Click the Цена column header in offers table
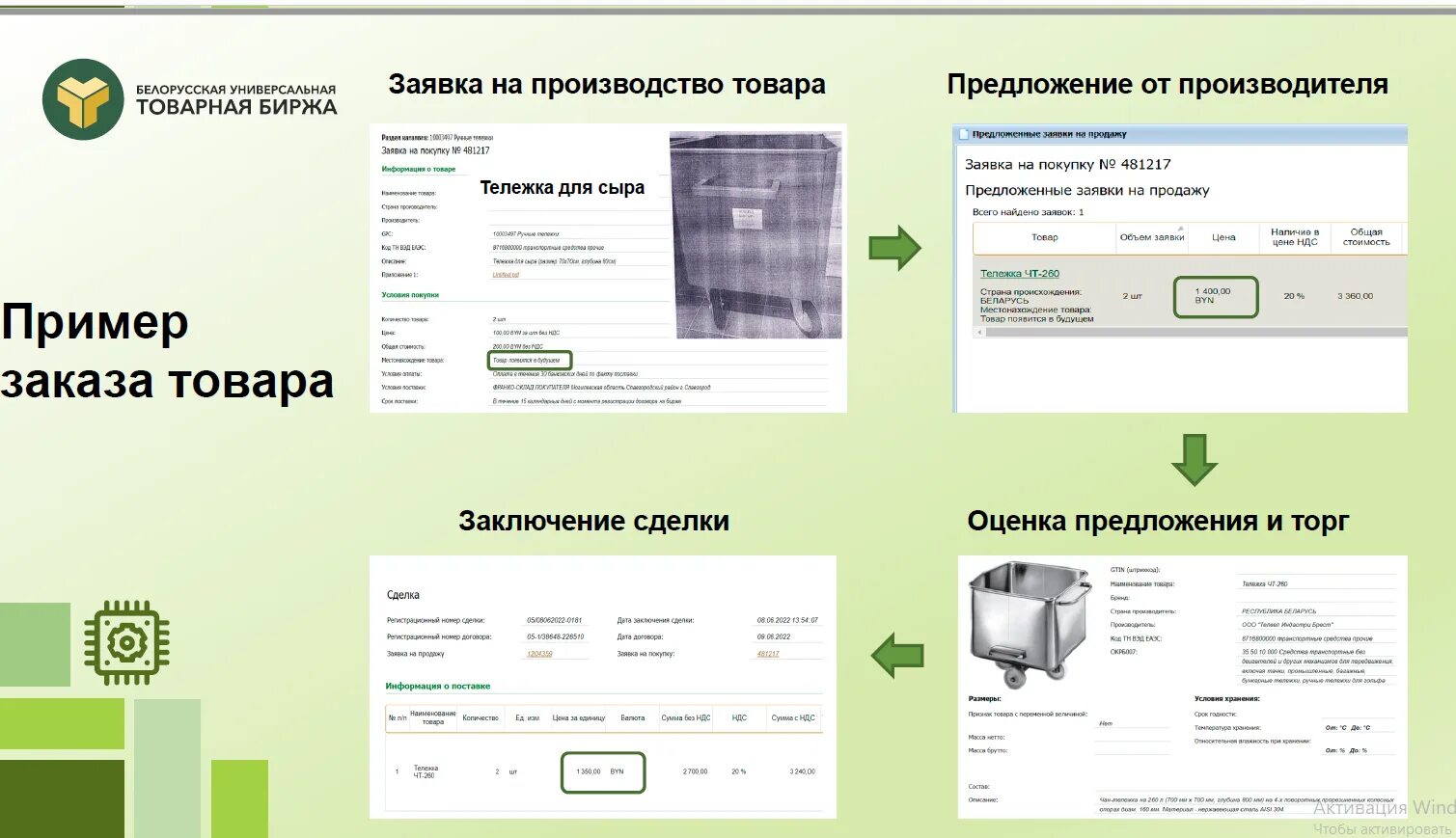 click(1223, 237)
